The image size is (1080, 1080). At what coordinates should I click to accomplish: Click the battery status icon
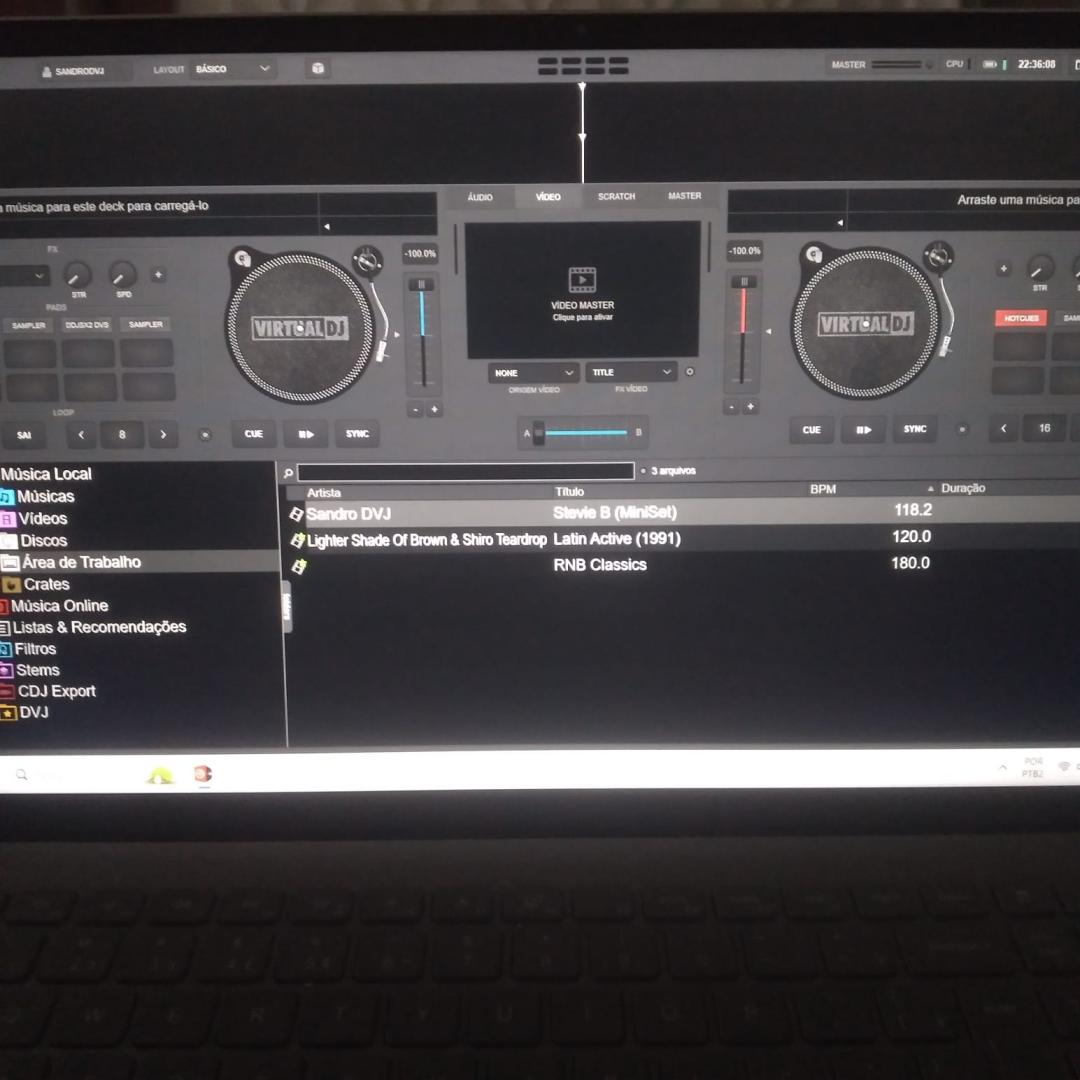(x=990, y=64)
